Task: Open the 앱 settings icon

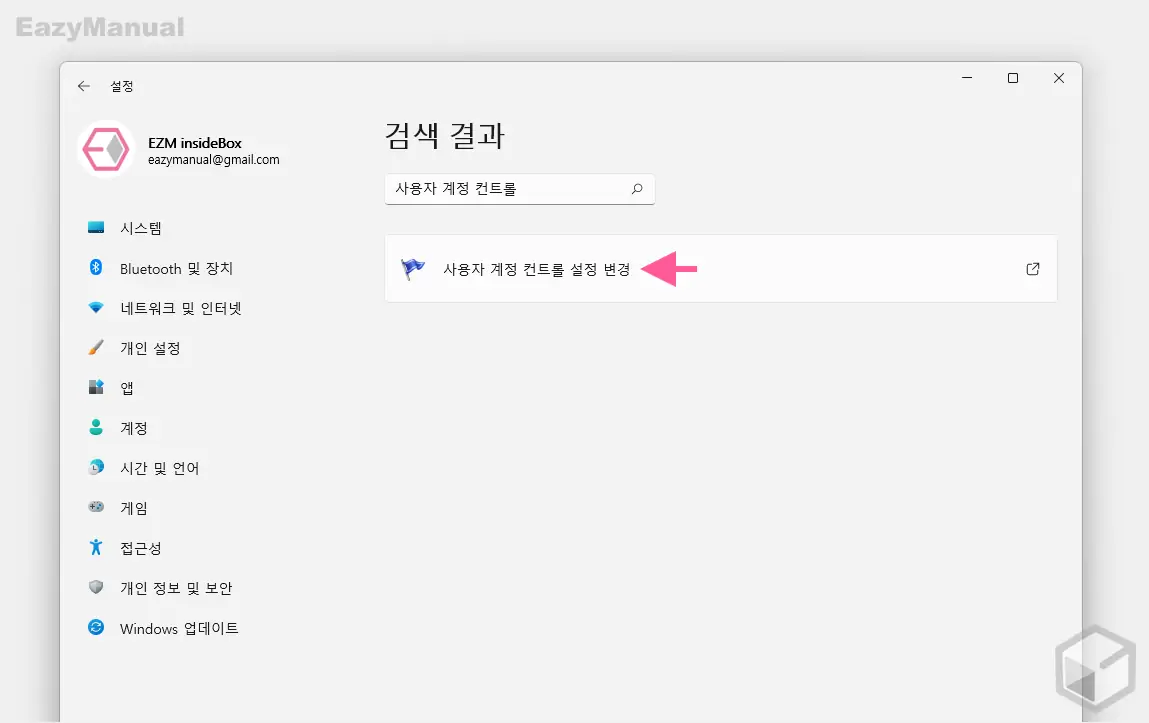Action: point(95,388)
